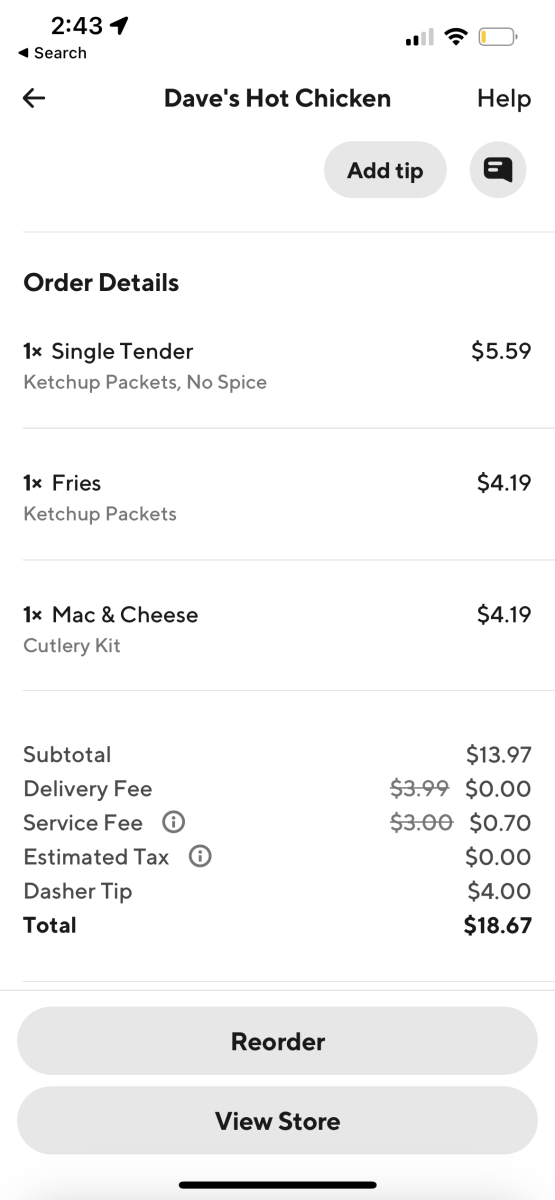Show Estimated Tax info icon details

click(x=200, y=857)
